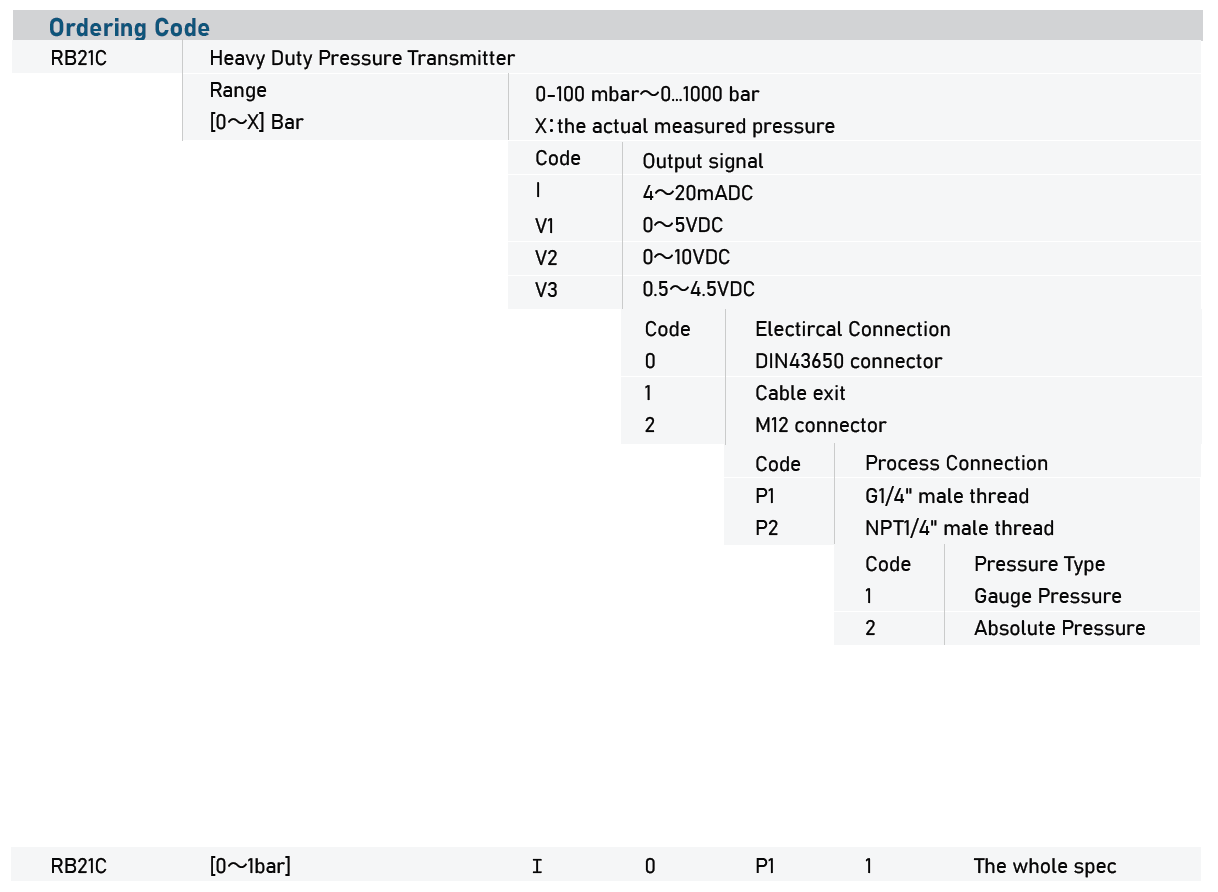The width and height of the screenshot is (1218, 892).
Task: Click the Pressure Type column header
Action: pos(1039,564)
